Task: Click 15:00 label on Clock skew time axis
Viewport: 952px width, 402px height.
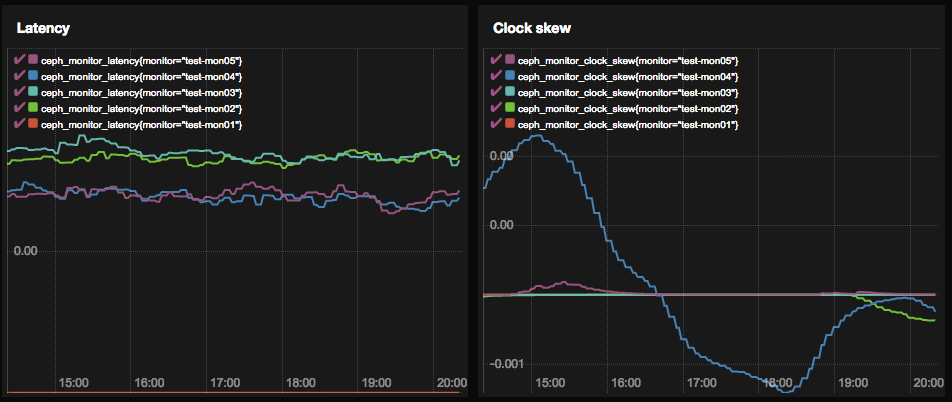Action: click(550, 383)
